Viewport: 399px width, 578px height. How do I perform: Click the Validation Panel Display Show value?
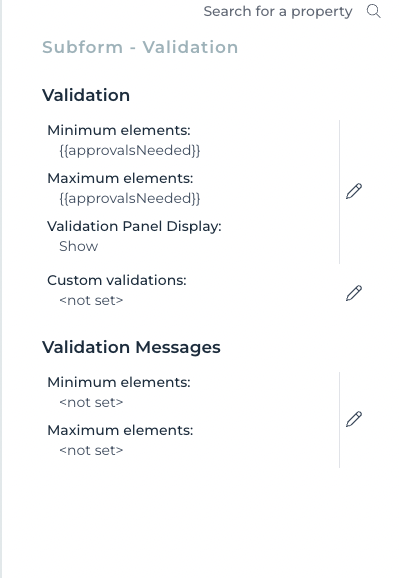79,246
